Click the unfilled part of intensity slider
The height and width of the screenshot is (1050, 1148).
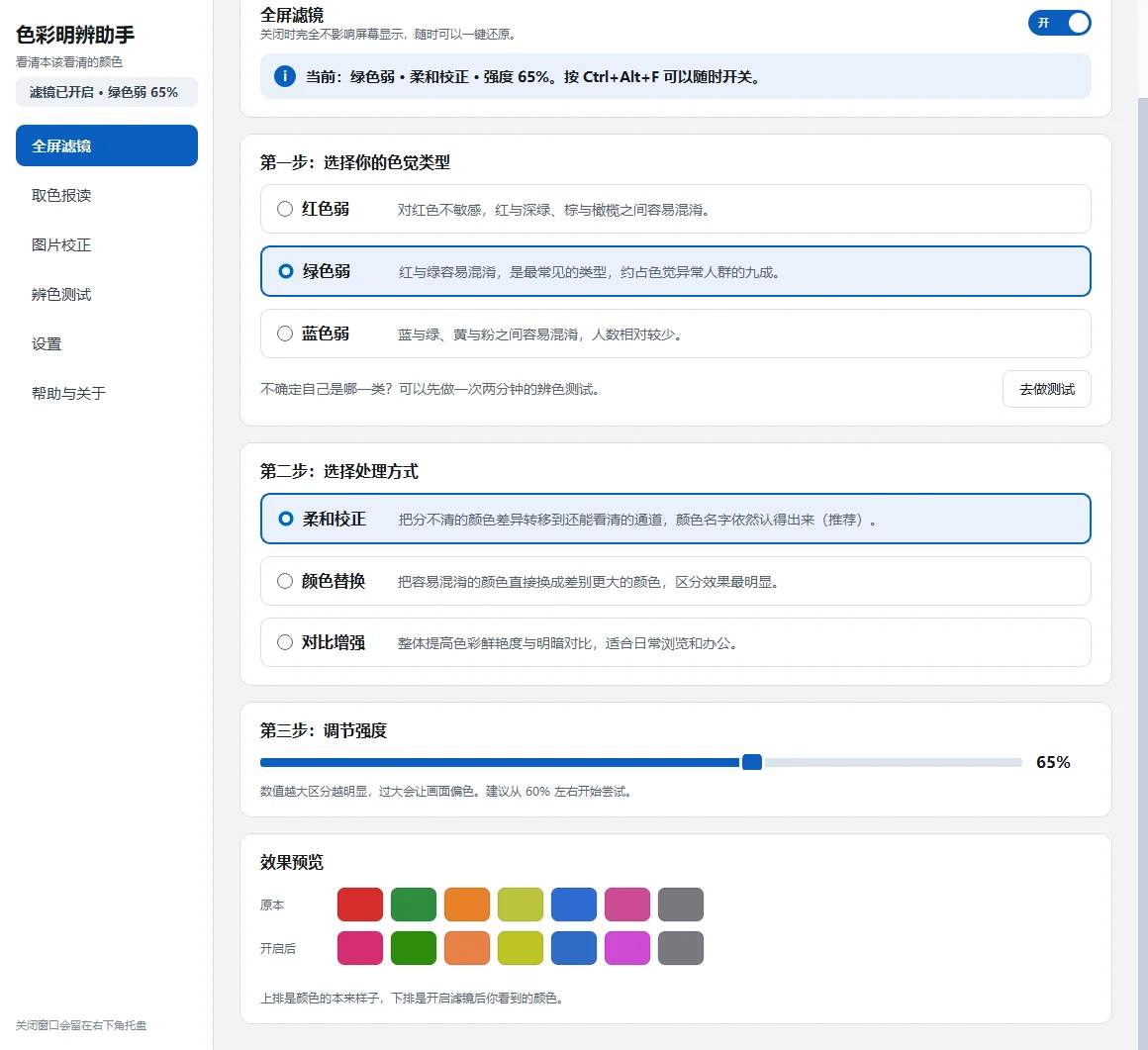pyautogui.click(x=893, y=762)
